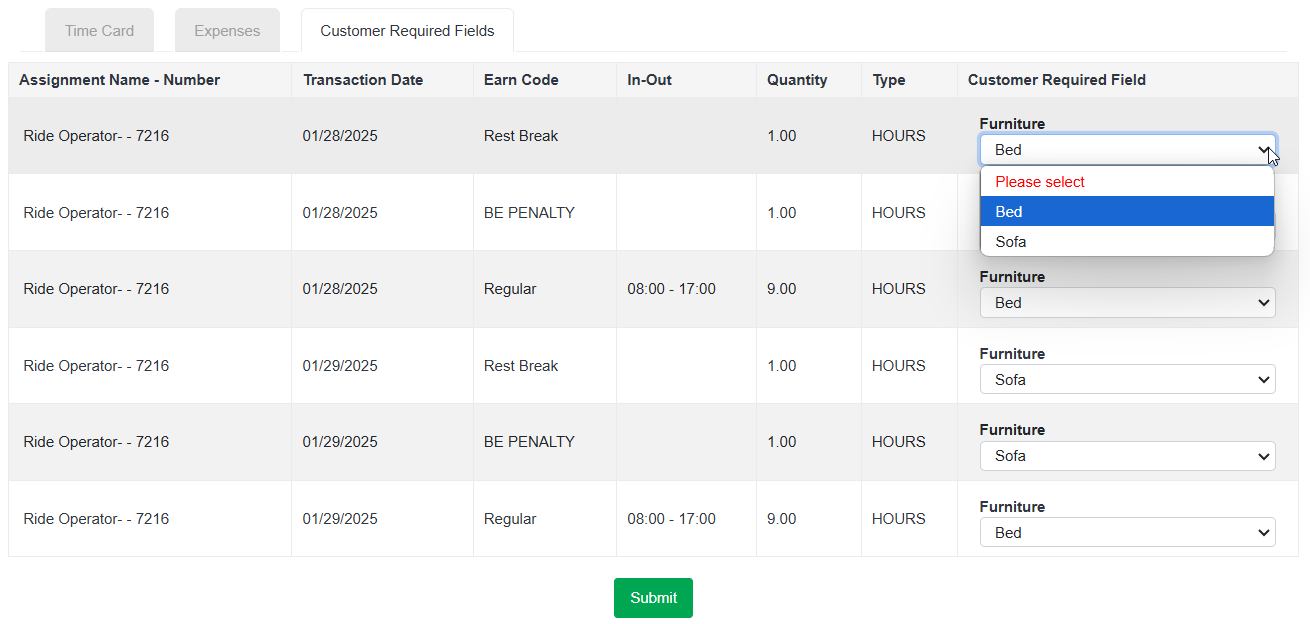The width and height of the screenshot is (1310, 624).
Task: Open Furniture dropdown for 01/29/2025 BE PENALTY row
Action: pyautogui.click(x=1127, y=456)
